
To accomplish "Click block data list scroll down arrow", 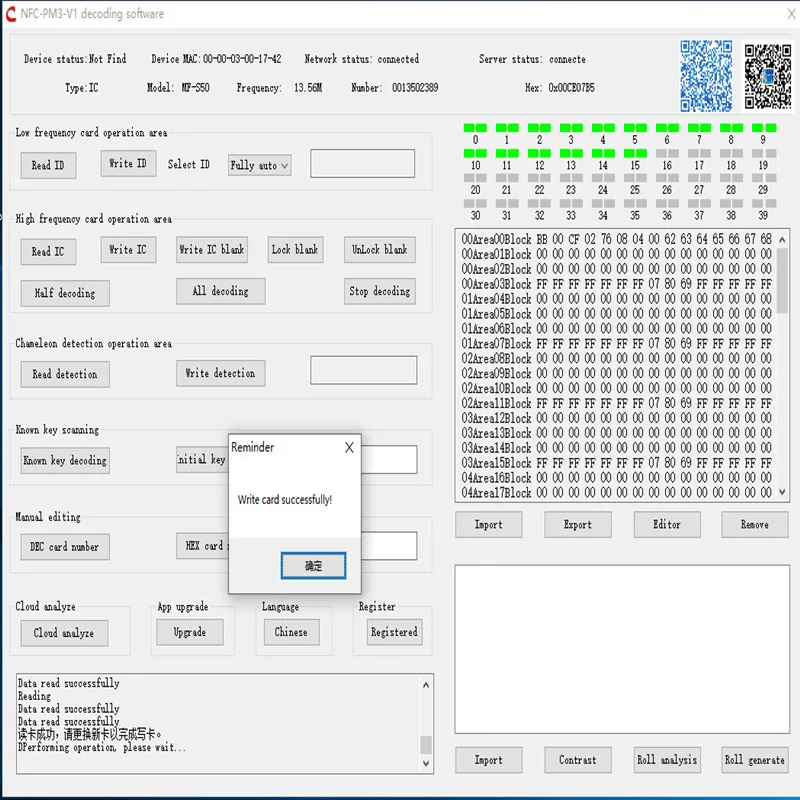I will pyautogui.click(x=782, y=492).
